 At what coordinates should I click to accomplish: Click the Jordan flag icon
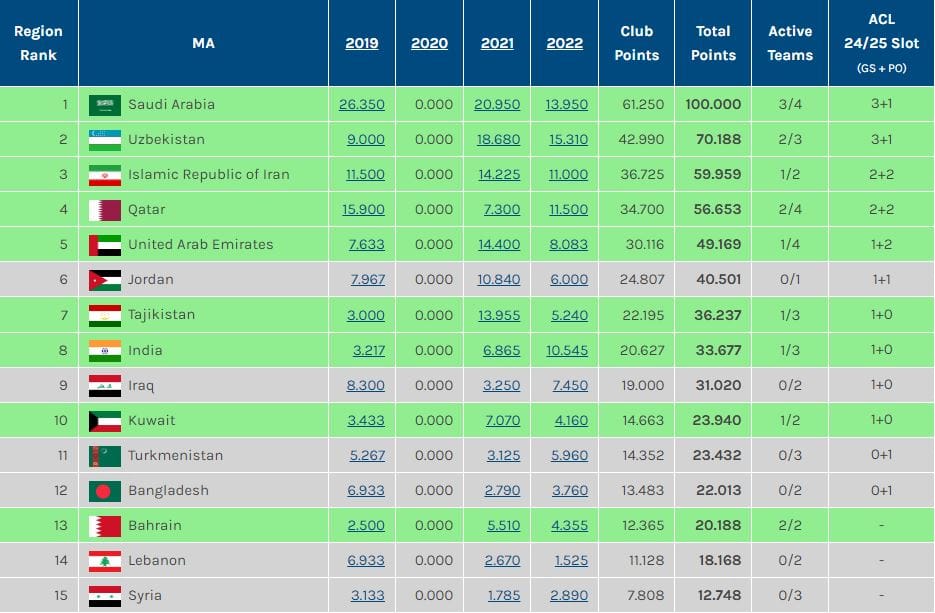pyautogui.click(x=104, y=280)
